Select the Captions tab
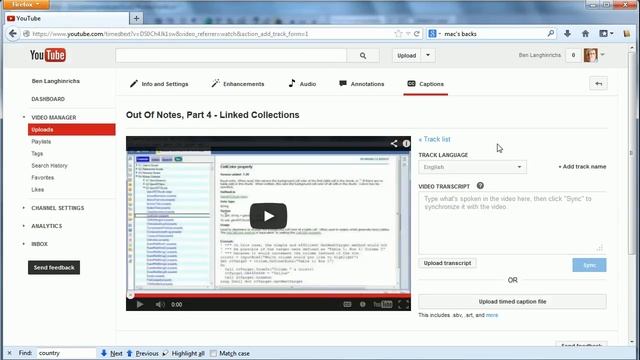The image size is (640, 360). [425, 84]
